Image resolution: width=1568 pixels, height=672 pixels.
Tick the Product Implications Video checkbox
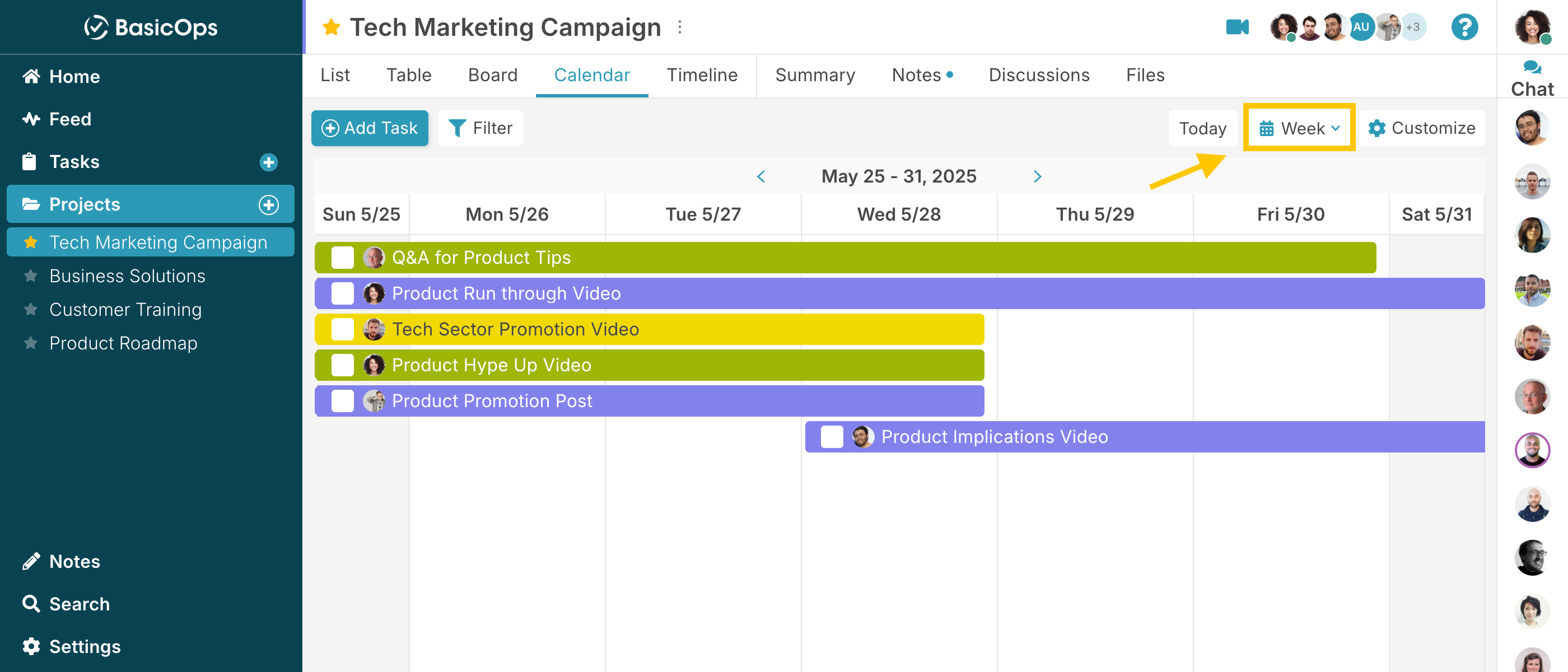pyautogui.click(x=832, y=436)
